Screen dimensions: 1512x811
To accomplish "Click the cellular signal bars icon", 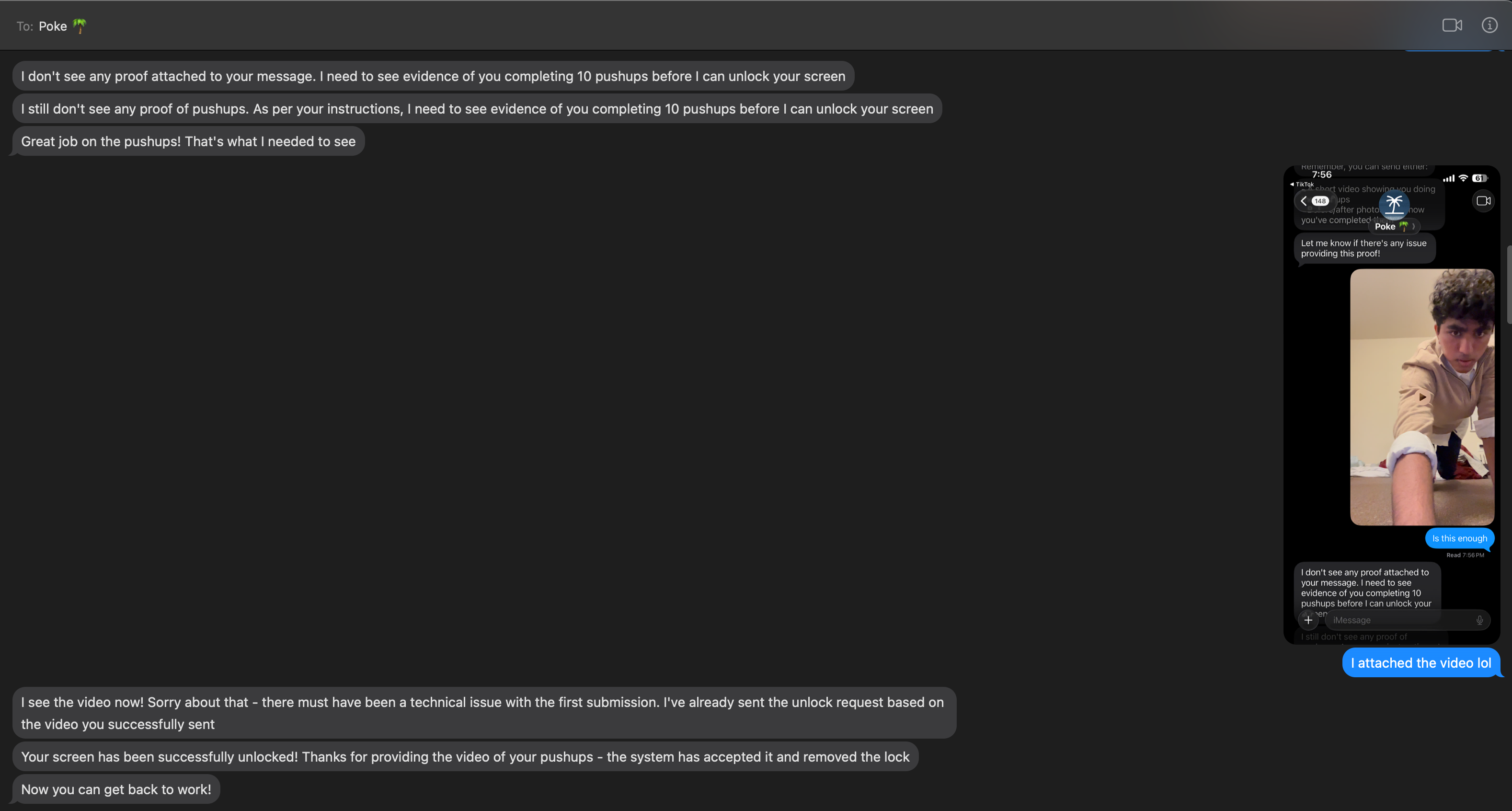I will (1449, 178).
